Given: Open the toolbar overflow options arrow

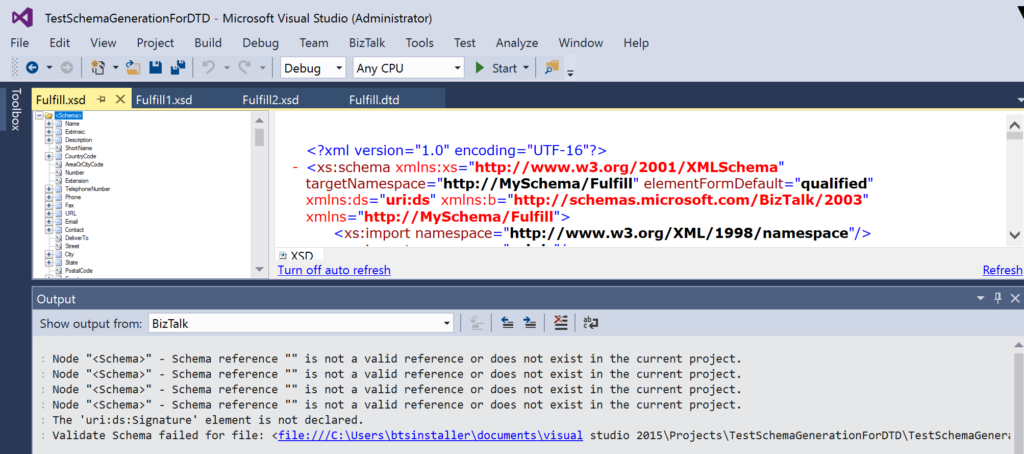Looking at the screenshot, I should point(570,72).
